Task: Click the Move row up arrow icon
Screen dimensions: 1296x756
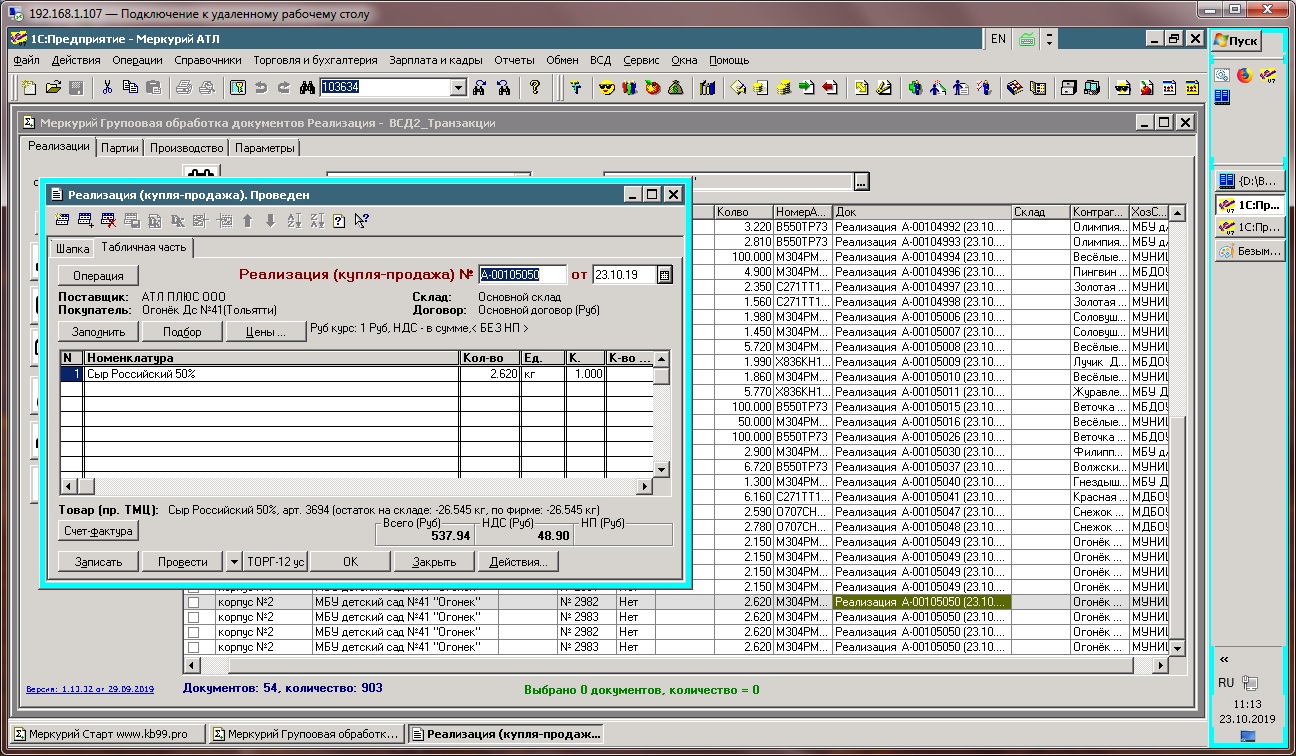Action: click(247, 221)
